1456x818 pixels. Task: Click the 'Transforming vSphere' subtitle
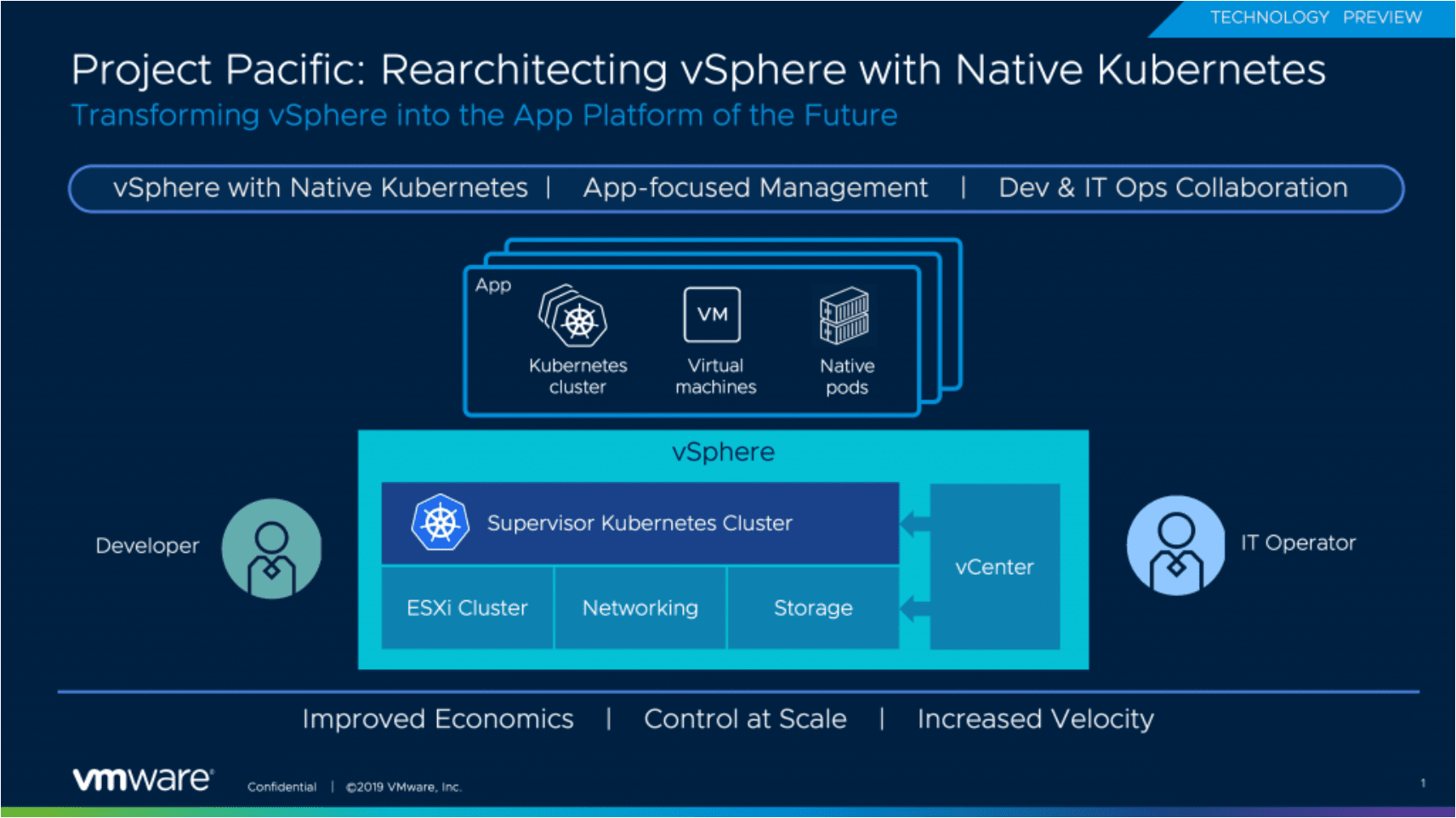pos(484,115)
